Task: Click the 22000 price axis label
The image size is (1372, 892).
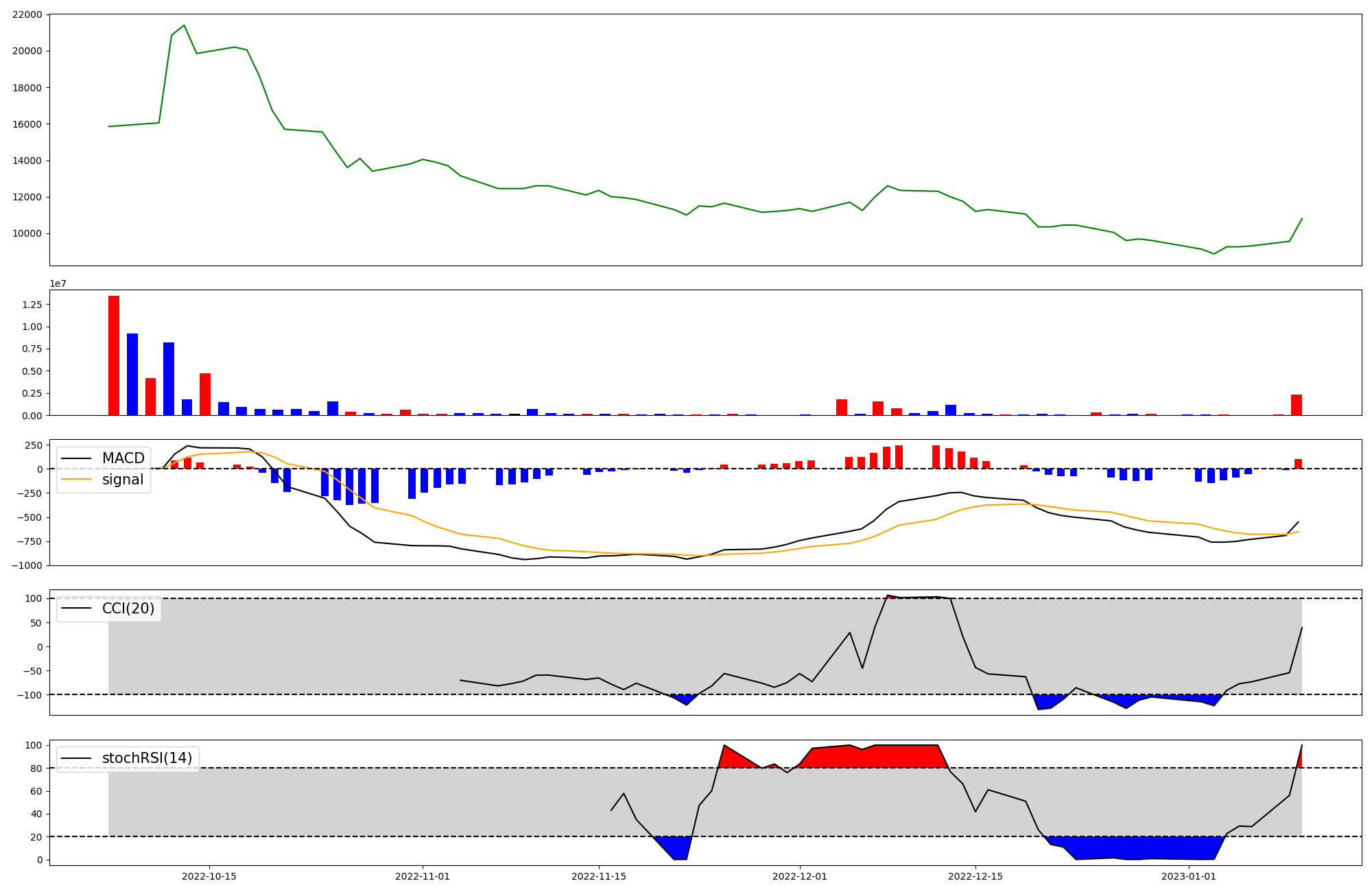Action: (27, 14)
